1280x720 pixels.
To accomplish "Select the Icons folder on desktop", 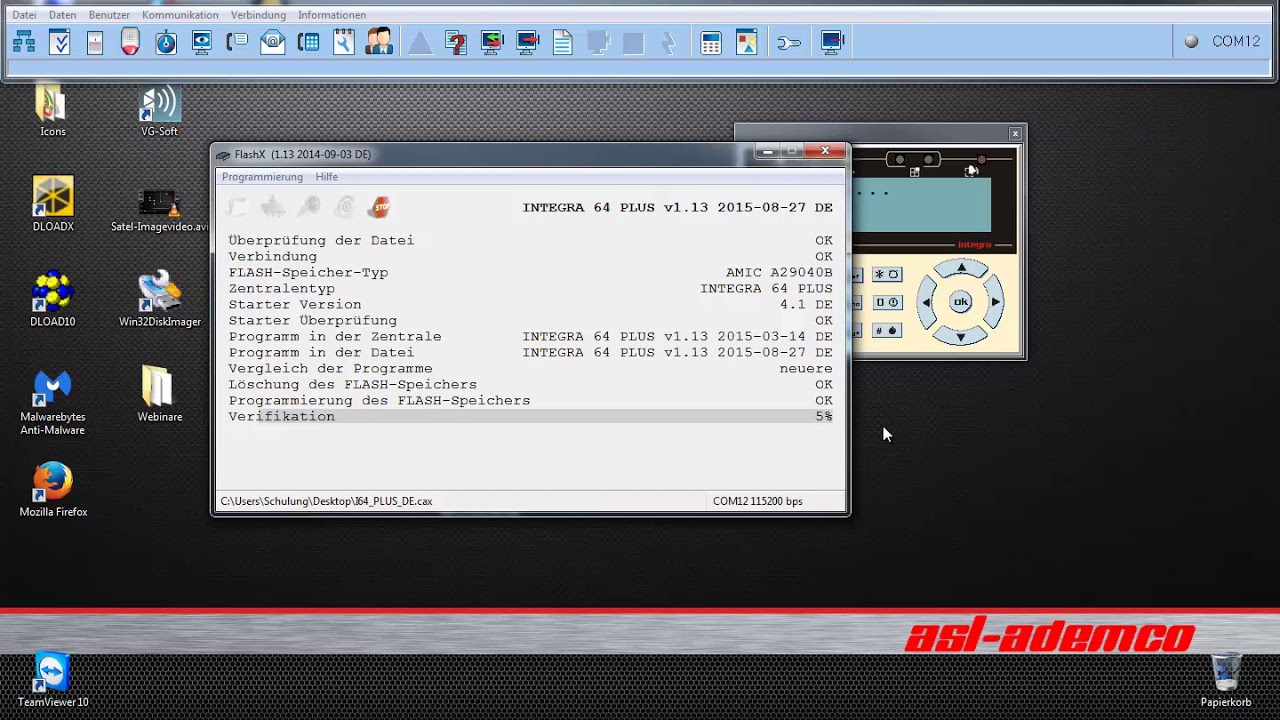I will [53, 112].
